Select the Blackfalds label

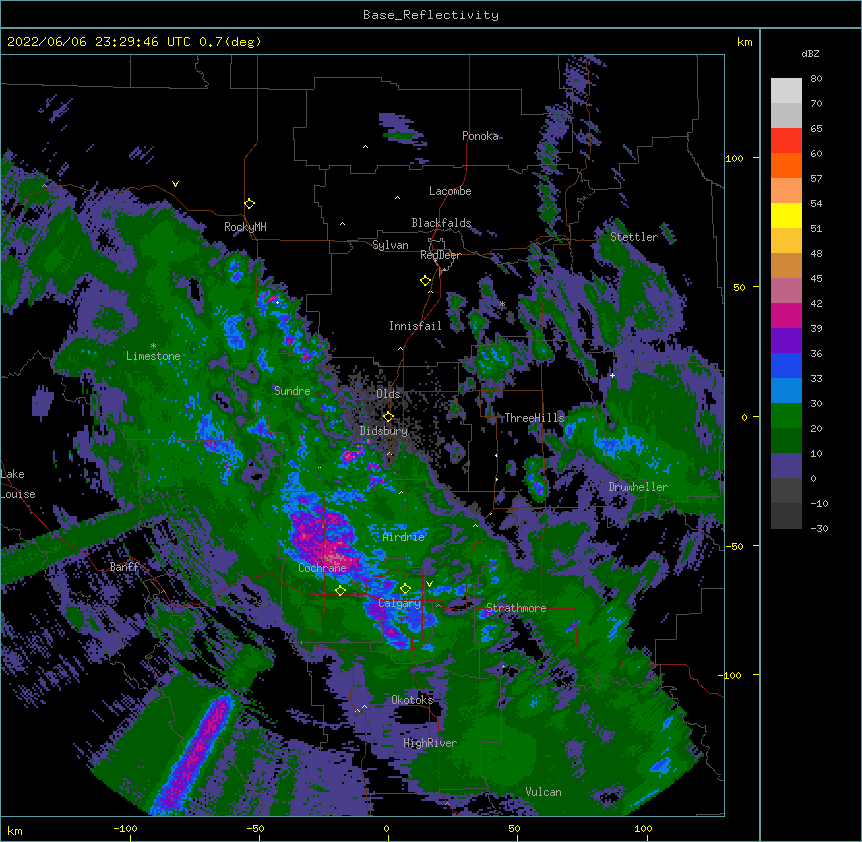pos(441,223)
